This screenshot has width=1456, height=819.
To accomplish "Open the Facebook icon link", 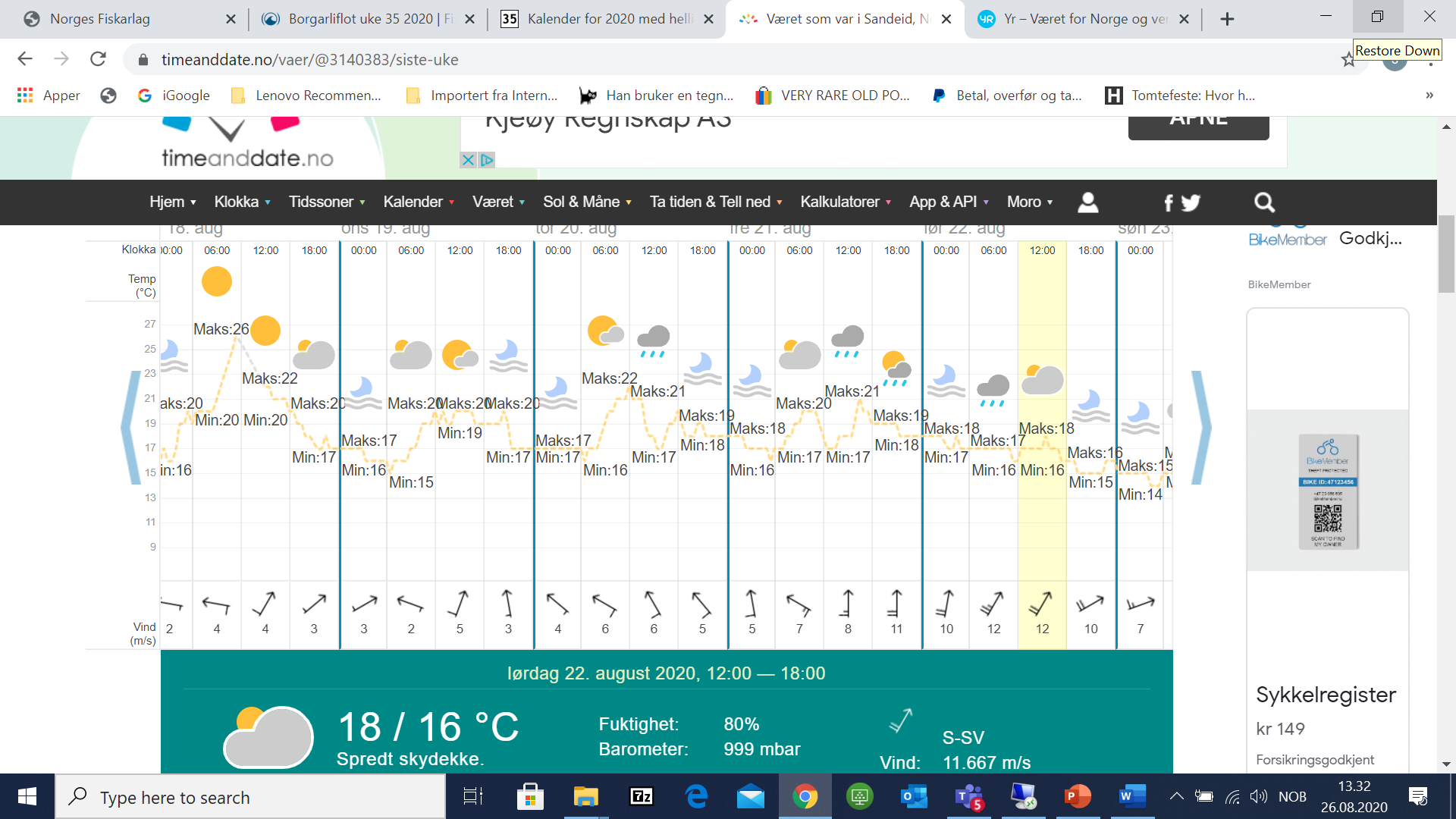I will click(x=1168, y=202).
